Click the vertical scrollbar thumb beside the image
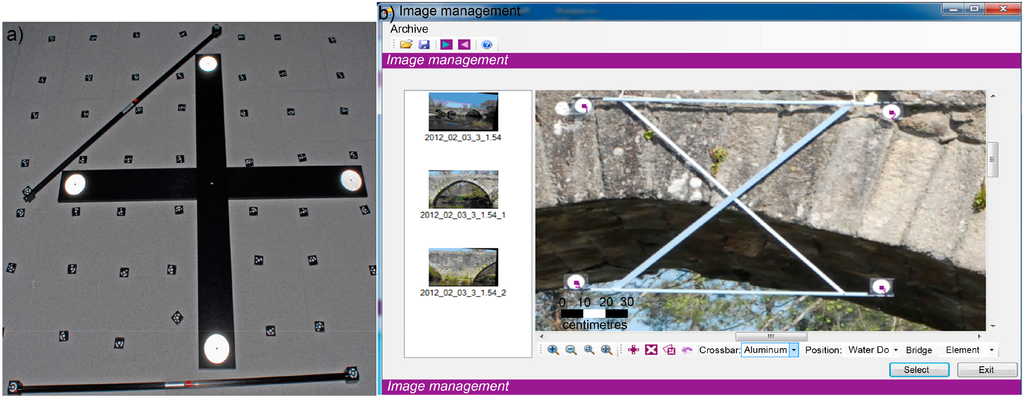Screen dimensions: 1024x396 993,159
